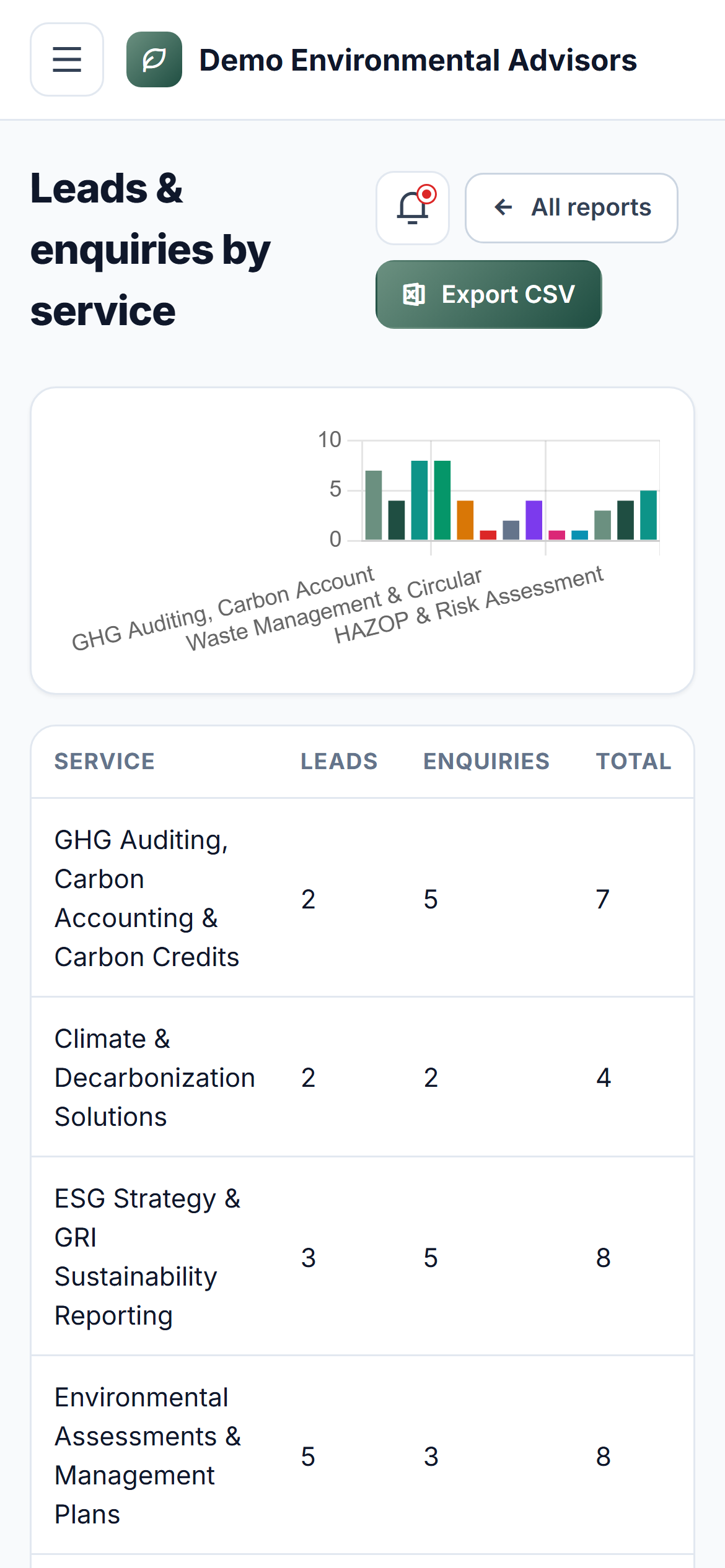Screen dimensions: 725x1568
Task: Sort by LEADS column header
Action: [339, 761]
